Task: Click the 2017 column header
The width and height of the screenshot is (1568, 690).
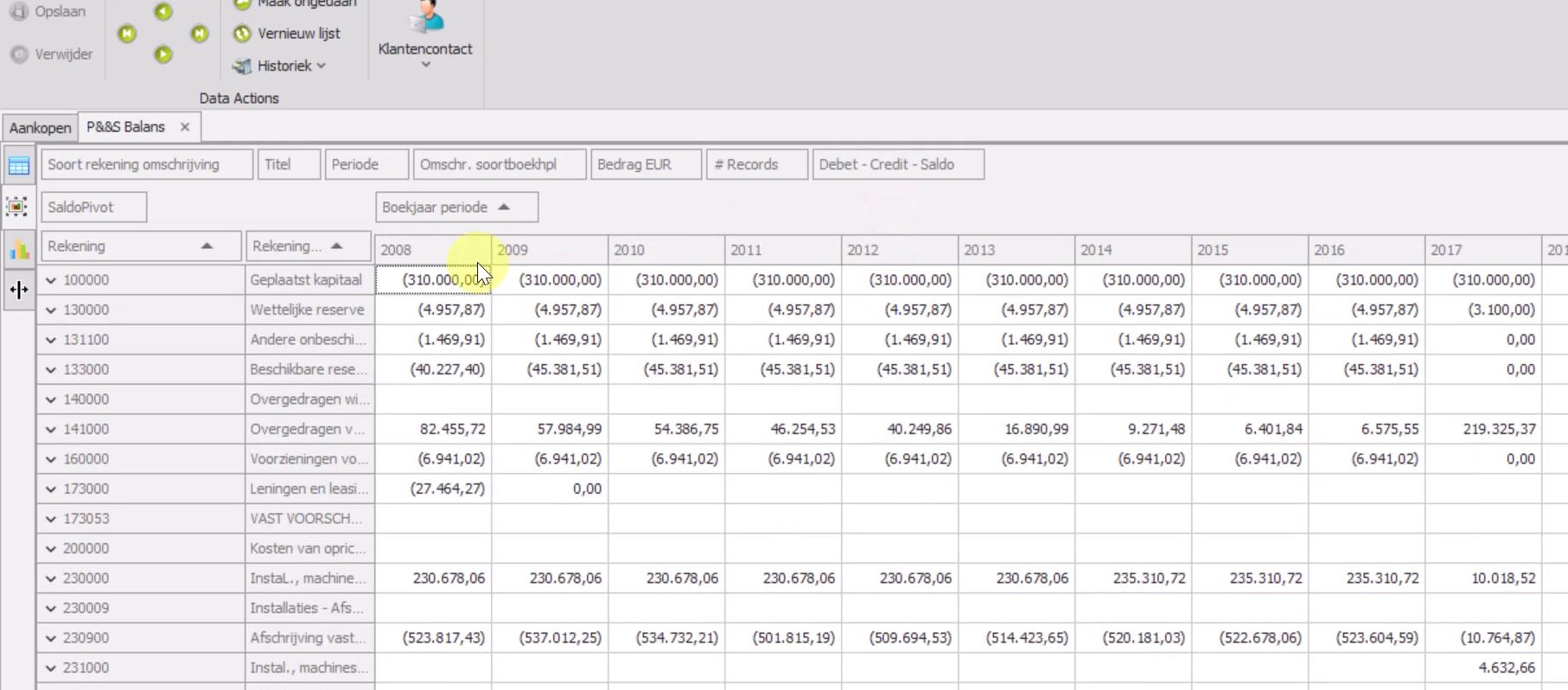Action: coord(1483,250)
